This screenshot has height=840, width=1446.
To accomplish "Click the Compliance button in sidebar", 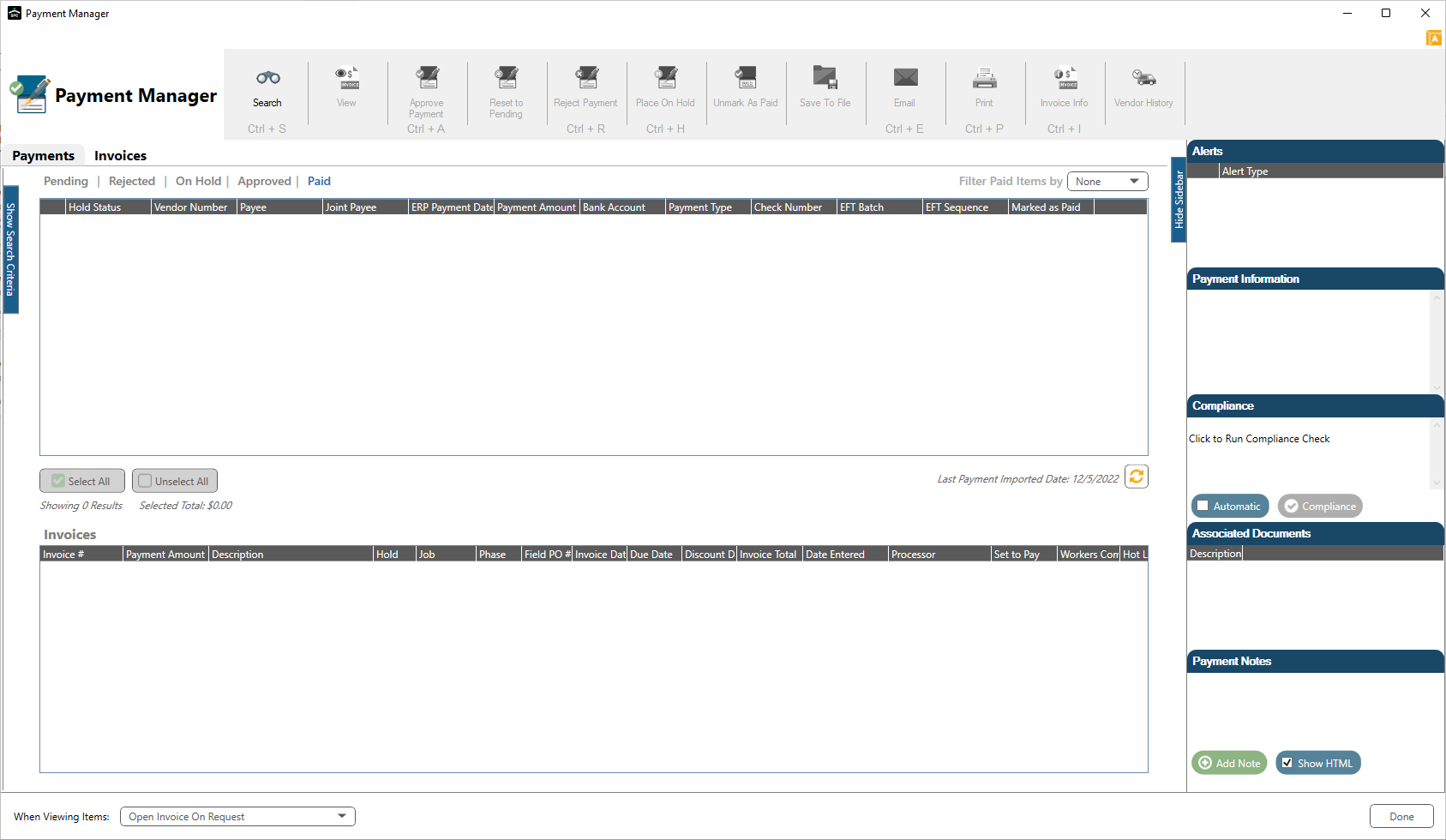I will coord(1320,506).
